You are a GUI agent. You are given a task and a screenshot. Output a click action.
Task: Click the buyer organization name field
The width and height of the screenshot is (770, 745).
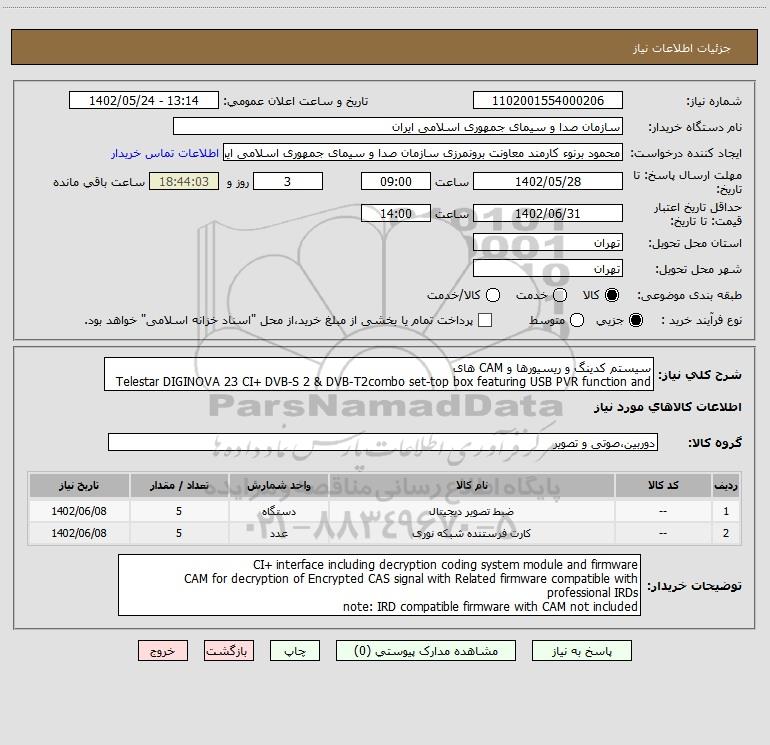click(398, 126)
